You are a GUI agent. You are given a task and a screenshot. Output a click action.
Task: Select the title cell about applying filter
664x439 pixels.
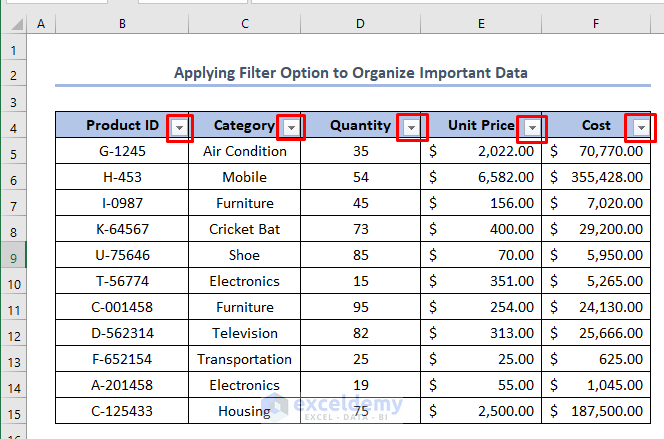350,73
